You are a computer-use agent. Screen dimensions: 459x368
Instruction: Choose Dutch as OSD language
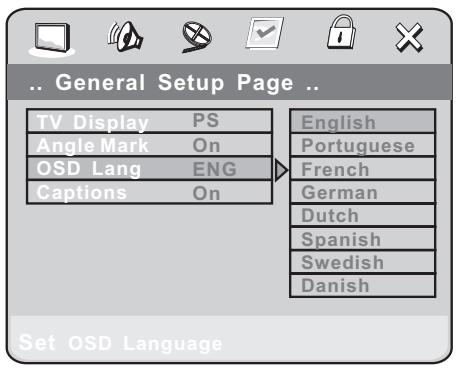click(x=363, y=215)
